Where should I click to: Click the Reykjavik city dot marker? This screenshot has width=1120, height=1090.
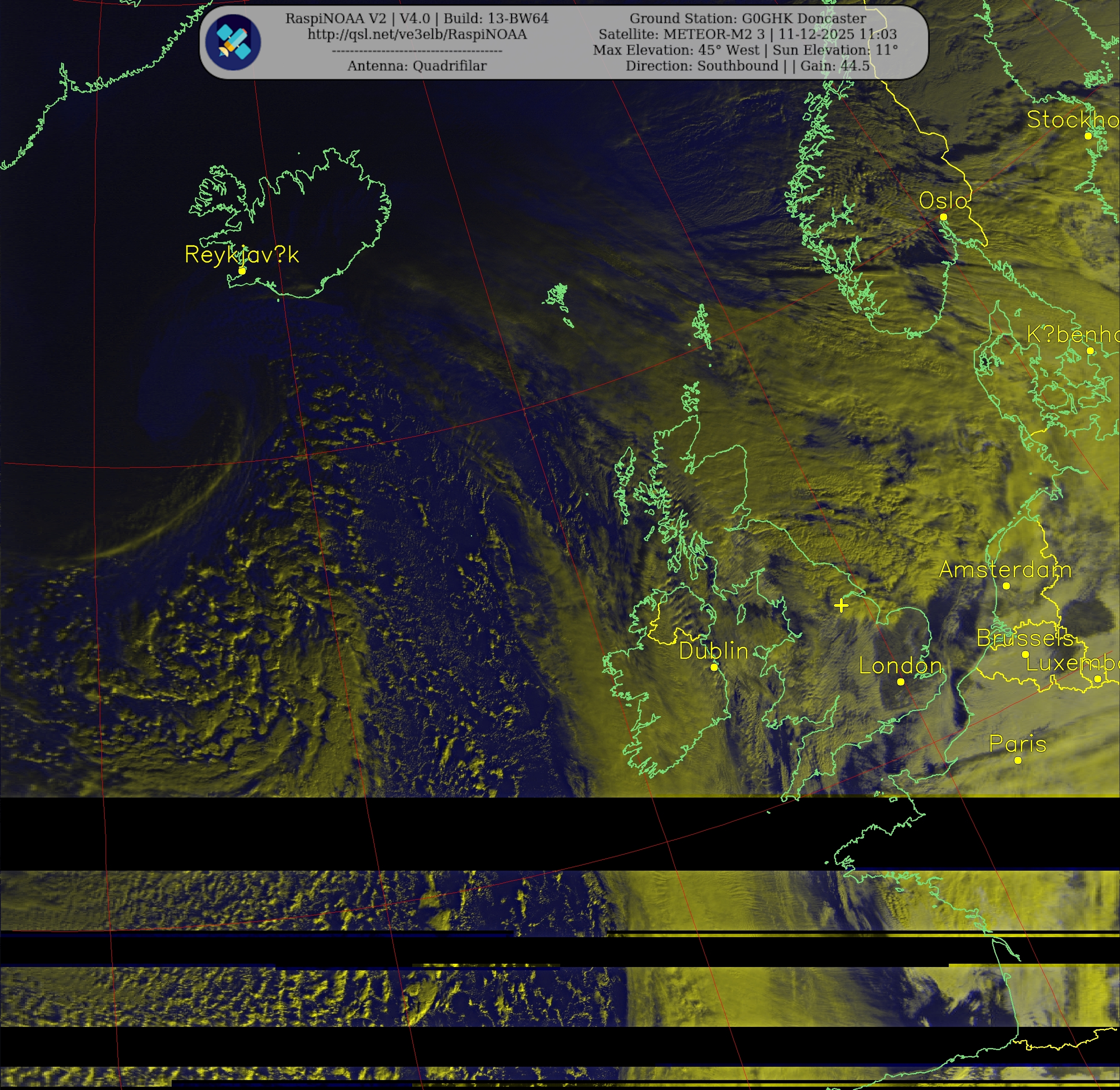click(242, 271)
